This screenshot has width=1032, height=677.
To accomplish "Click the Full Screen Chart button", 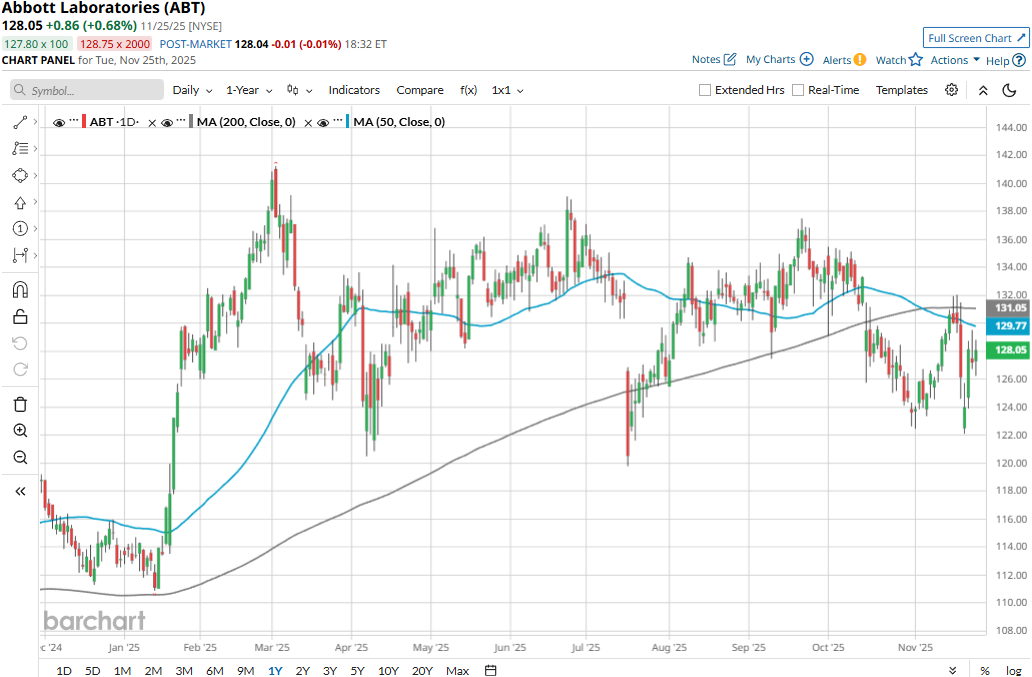I will pyautogui.click(x=976, y=38).
